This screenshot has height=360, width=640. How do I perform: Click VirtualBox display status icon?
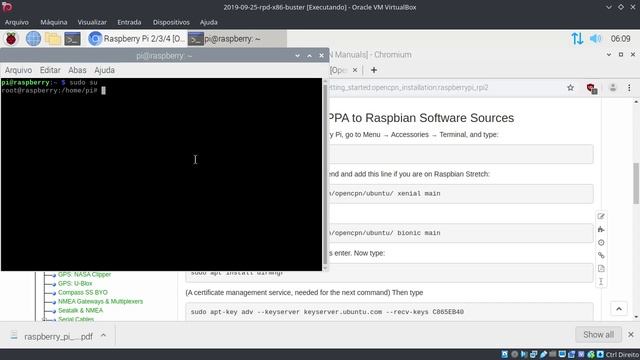(562, 355)
